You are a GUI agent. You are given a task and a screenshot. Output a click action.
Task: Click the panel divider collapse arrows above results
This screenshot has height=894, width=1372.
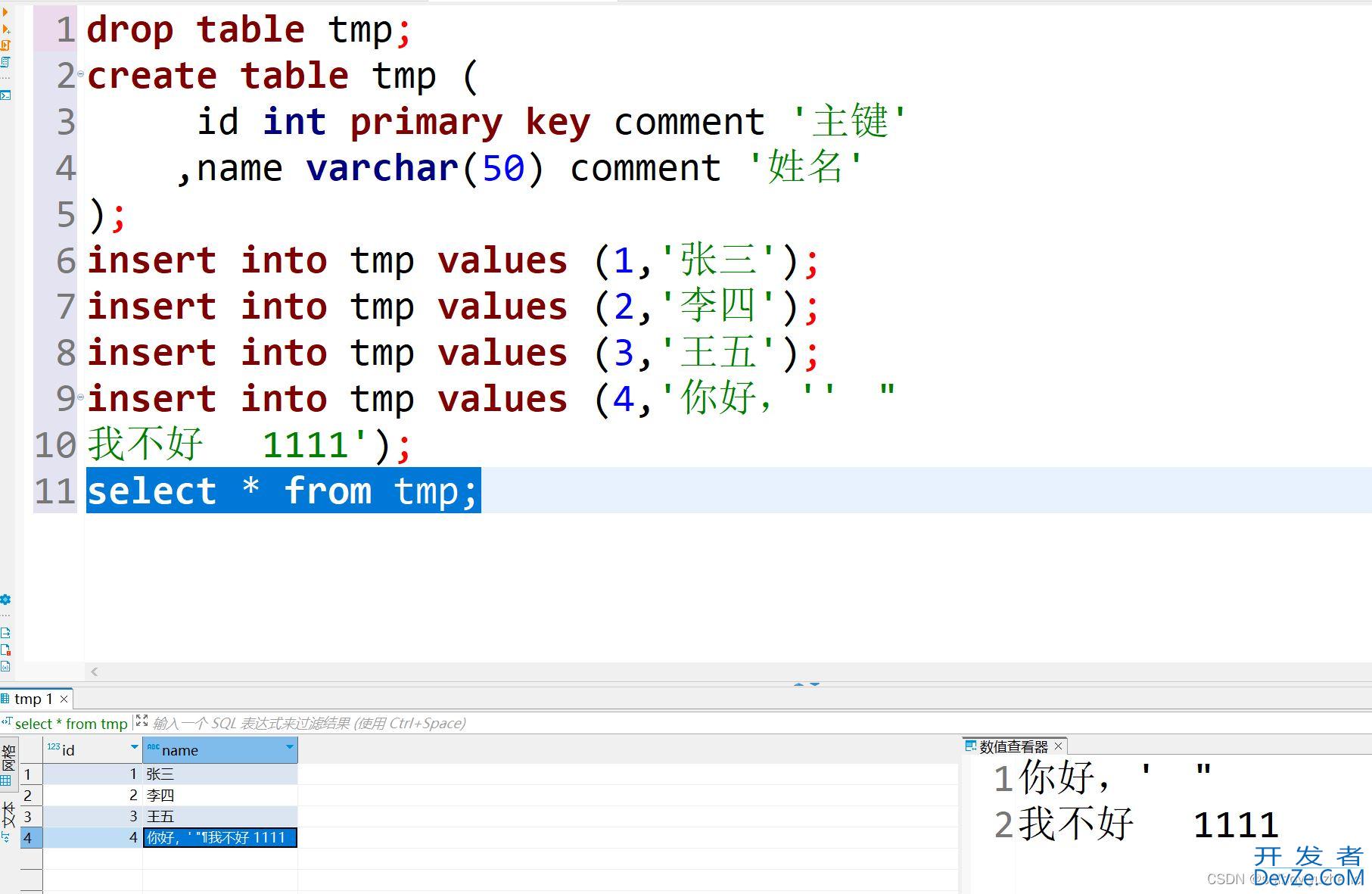(x=807, y=684)
